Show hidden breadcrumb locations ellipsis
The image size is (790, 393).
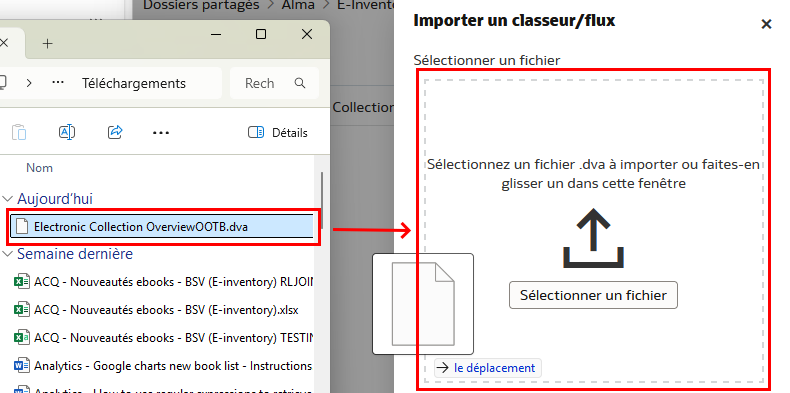[x=58, y=83]
